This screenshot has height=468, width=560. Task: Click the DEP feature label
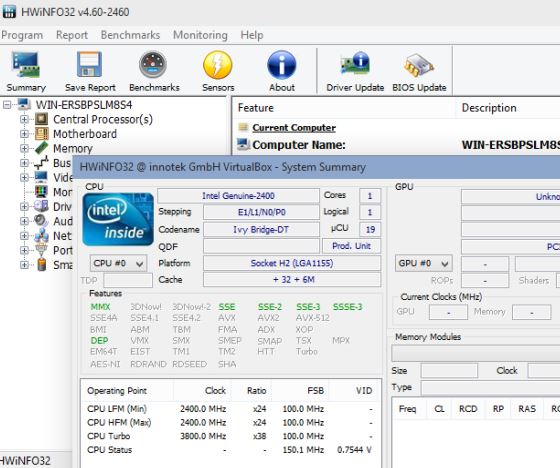pos(99,340)
